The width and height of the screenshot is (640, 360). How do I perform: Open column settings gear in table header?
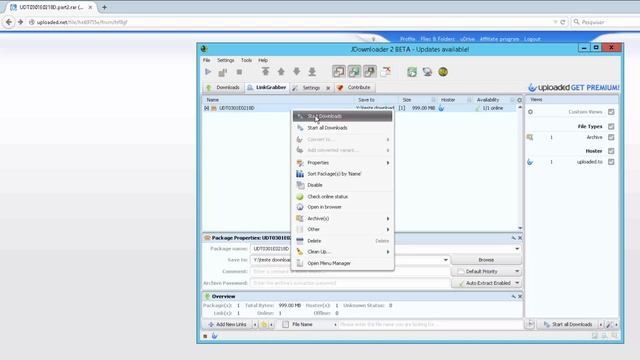(519, 100)
